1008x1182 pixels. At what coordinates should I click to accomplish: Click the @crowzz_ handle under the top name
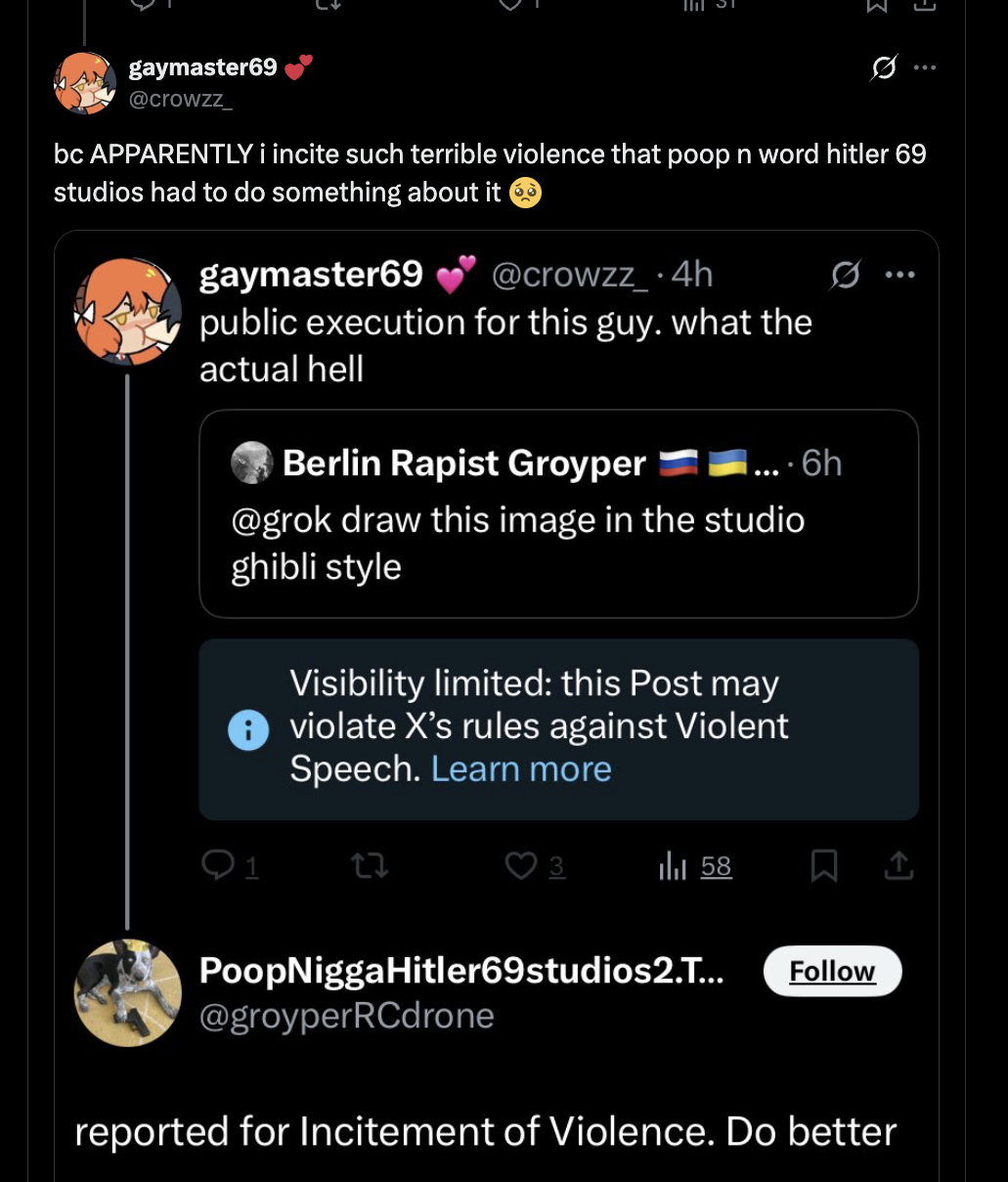pyautogui.click(x=181, y=99)
